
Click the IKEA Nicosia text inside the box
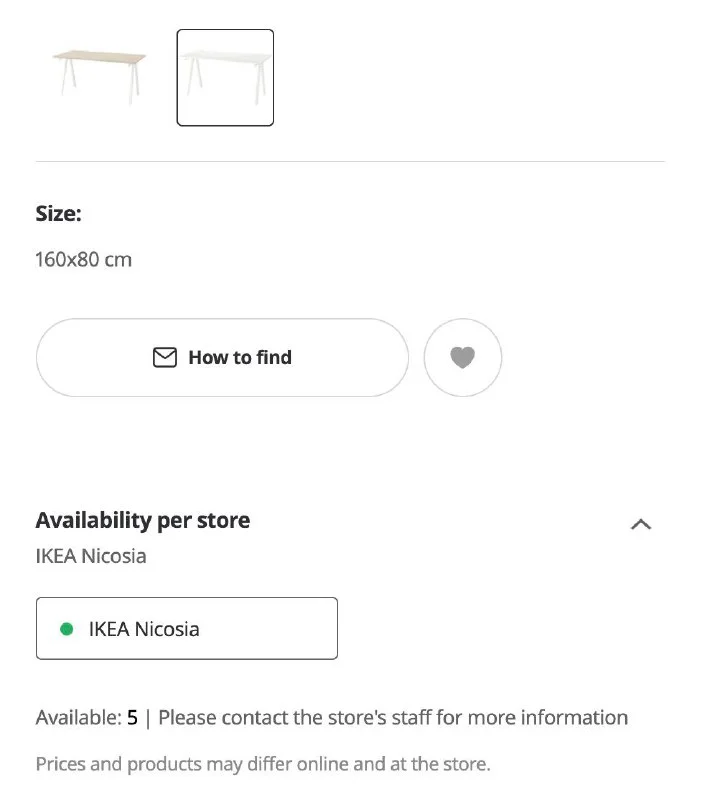(x=144, y=629)
